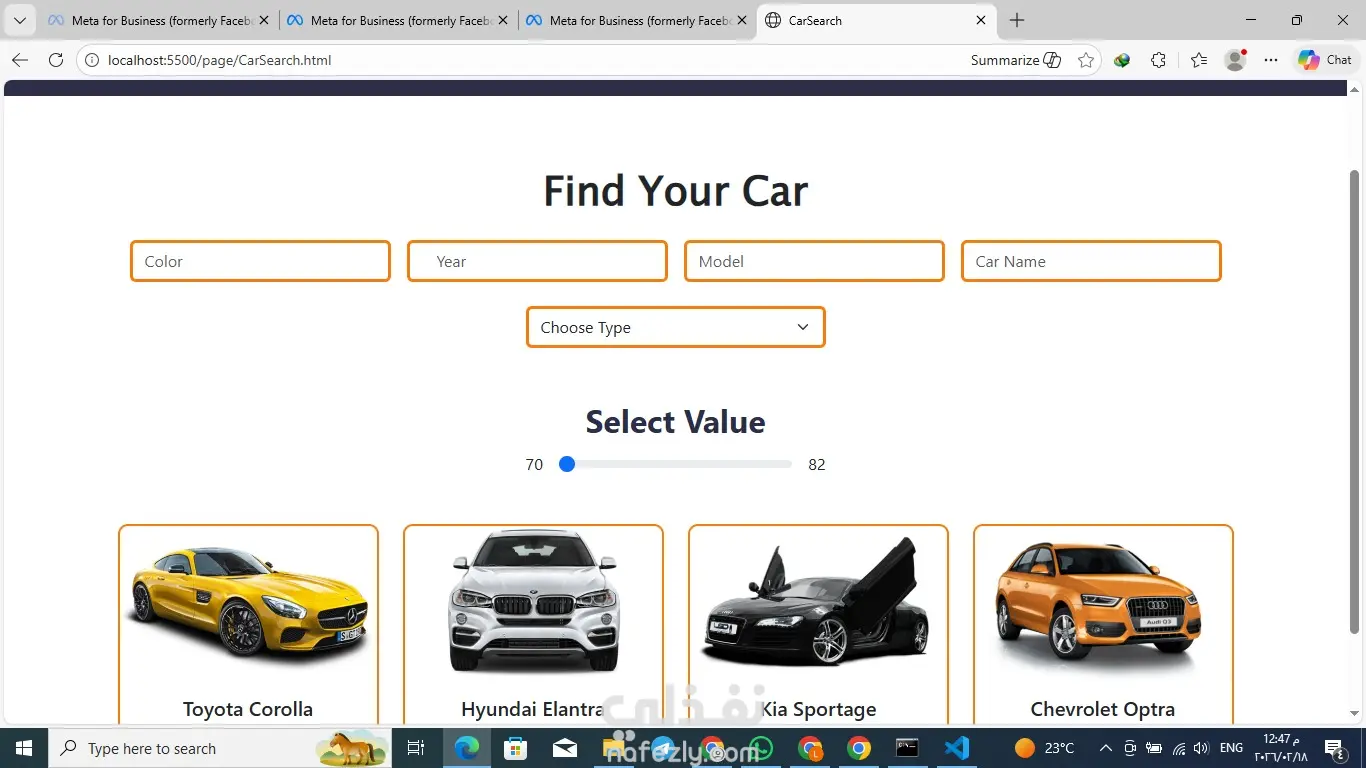
Task: Open a new browser tab
Action: 1017,20
